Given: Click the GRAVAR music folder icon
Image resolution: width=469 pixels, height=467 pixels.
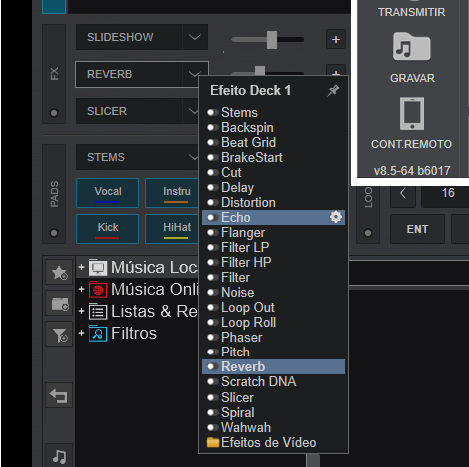Looking at the screenshot, I should (x=412, y=46).
